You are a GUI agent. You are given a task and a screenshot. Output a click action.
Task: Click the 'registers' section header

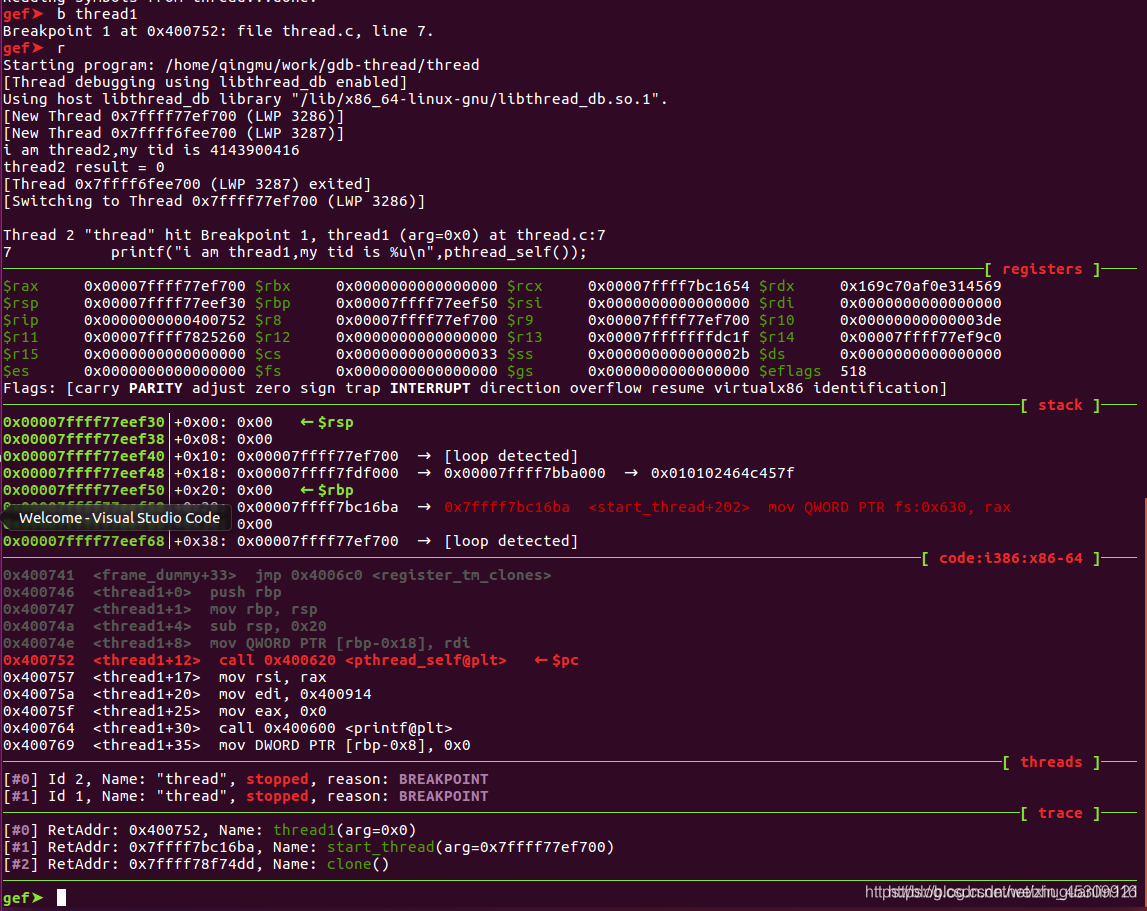coord(1042,269)
